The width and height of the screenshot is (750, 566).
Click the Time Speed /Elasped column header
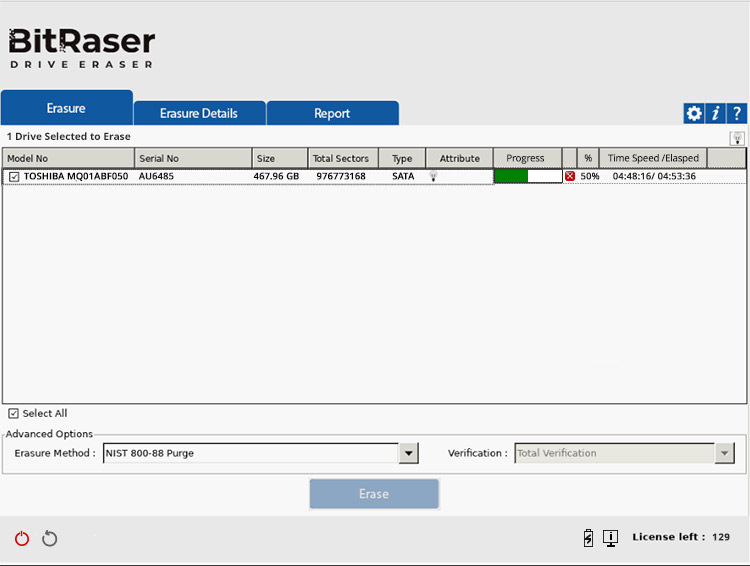point(653,158)
